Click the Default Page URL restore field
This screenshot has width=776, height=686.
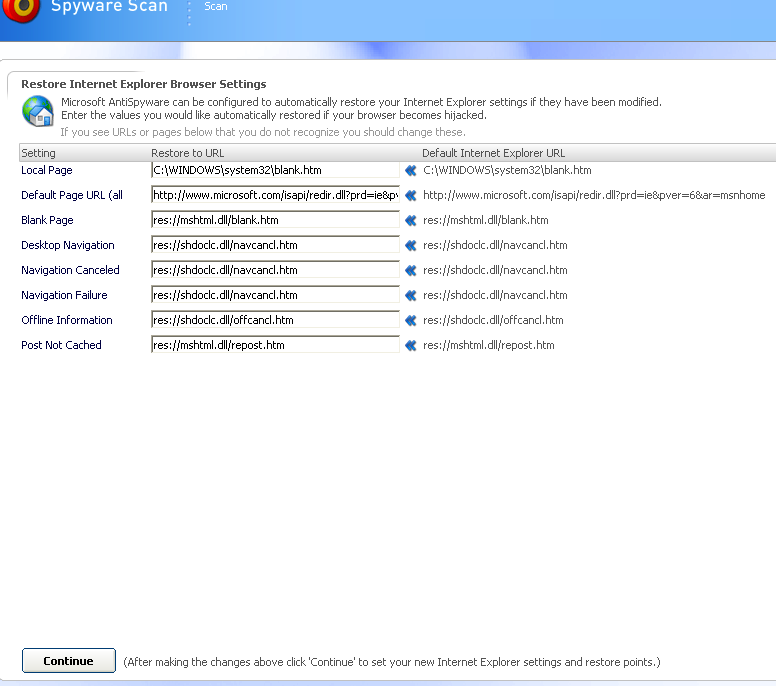point(275,195)
